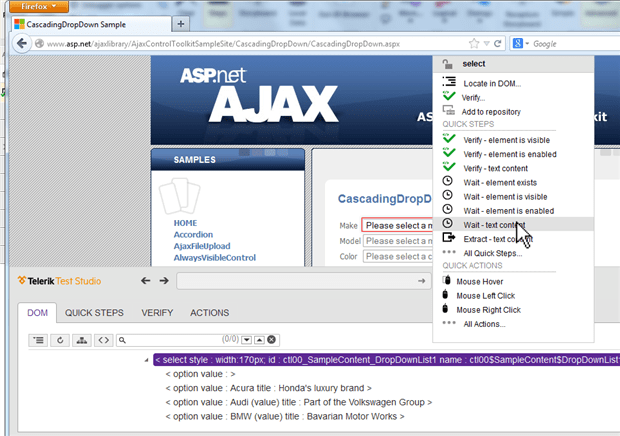Open the Model dropdown list
620x436 pixels.
398,241
